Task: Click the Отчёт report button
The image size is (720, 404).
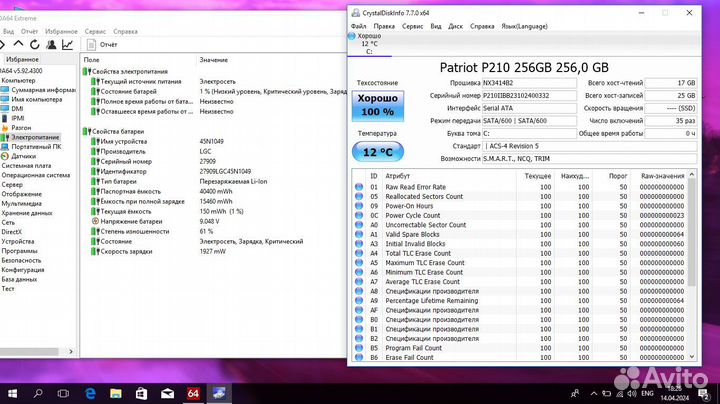Action: [x=102, y=44]
